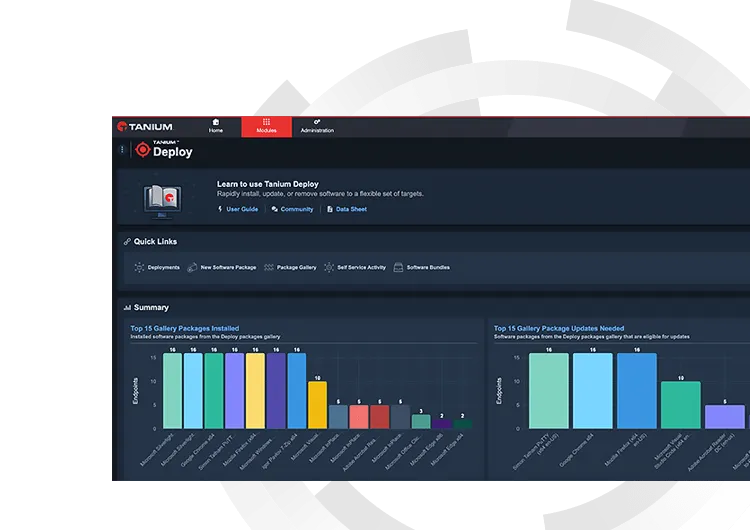
Task: Click the Package Gallery icon
Action: pyautogui.click(x=269, y=267)
